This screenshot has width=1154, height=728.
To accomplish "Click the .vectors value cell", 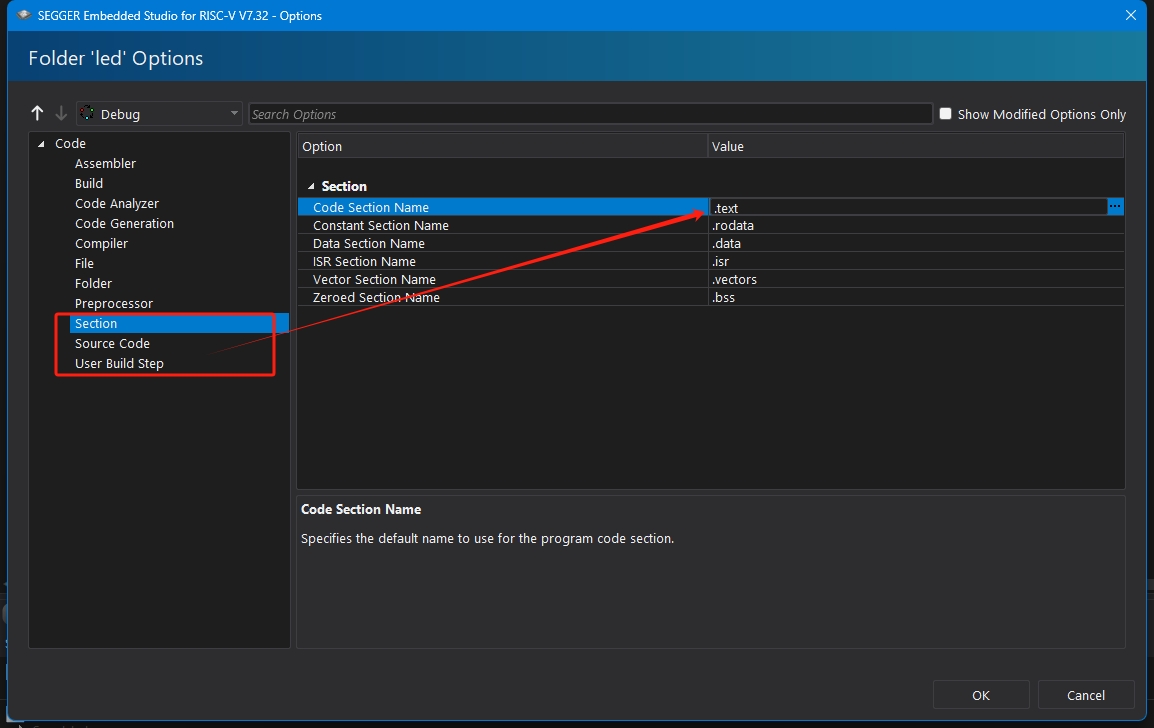I will [916, 279].
